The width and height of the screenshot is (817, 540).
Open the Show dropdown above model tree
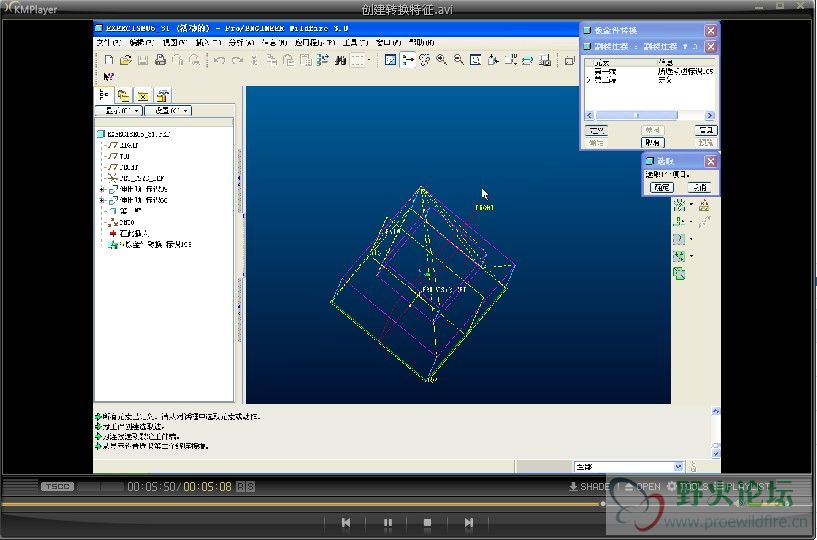pyautogui.click(x=119, y=111)
